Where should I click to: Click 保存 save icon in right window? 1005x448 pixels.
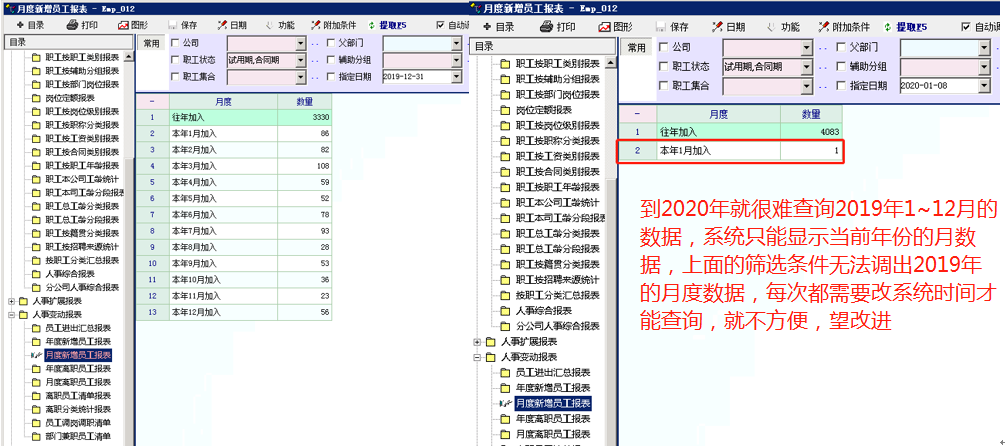click(670, 27)
